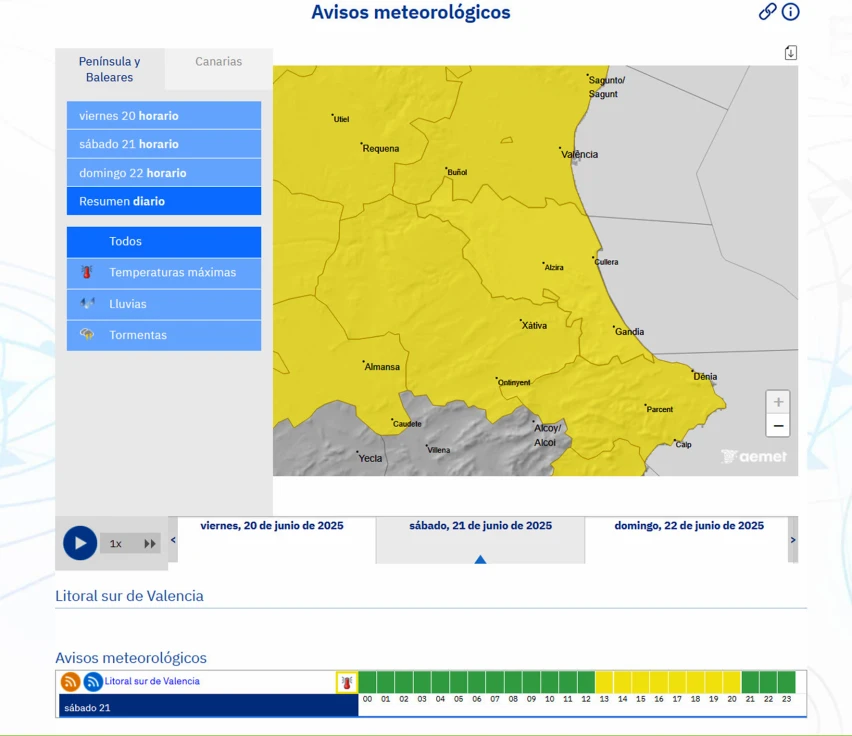Click the red thermometer warning icon in the row
Viewport: 852px width, 736px height.
click(347, 682)
